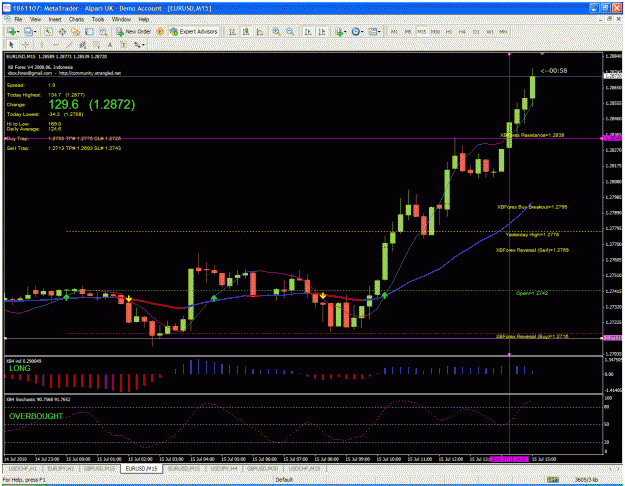Toggle the Chart Shift icon

[x=322, y=31]
